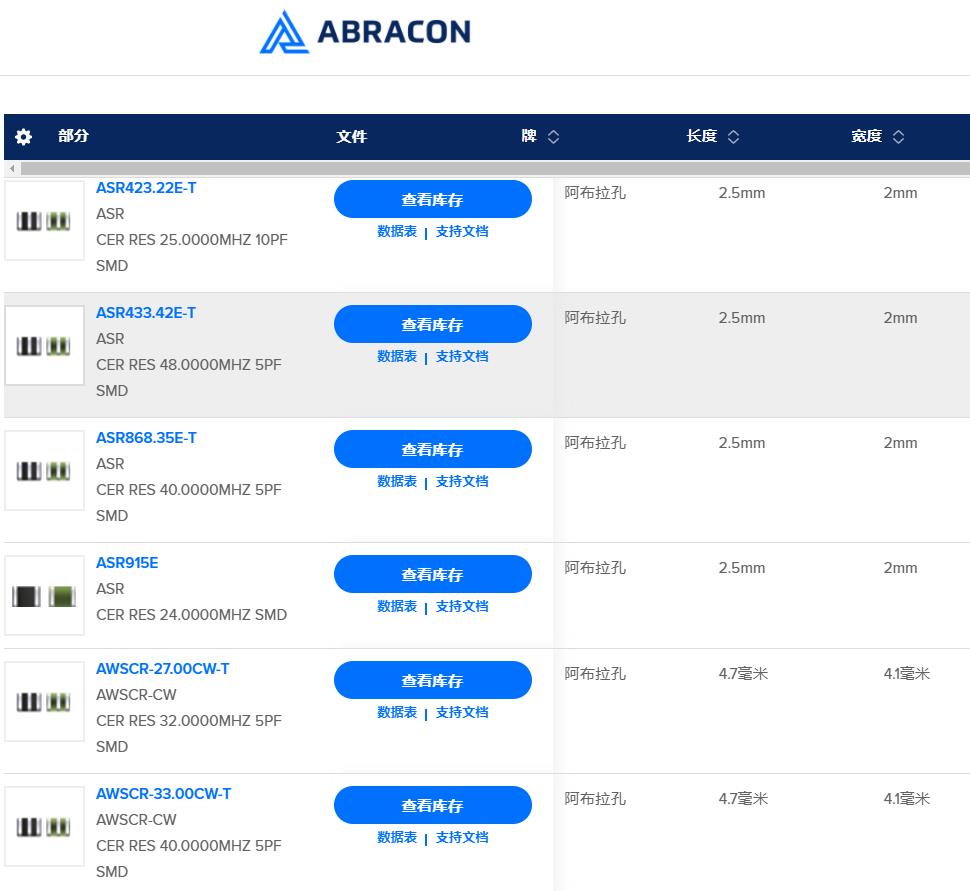
Task: Open 支持文档 link for ASR433.42E-T
Action: pyautogui.click(x=462, y=356)
